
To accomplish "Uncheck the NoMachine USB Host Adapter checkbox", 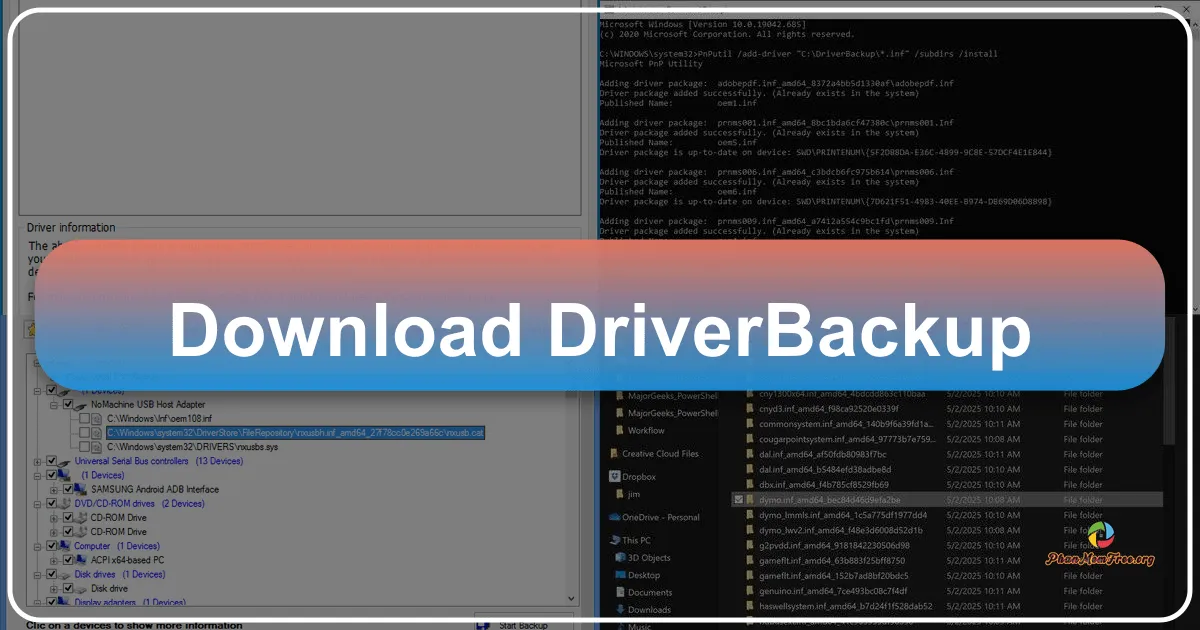I will coord(67,404).
